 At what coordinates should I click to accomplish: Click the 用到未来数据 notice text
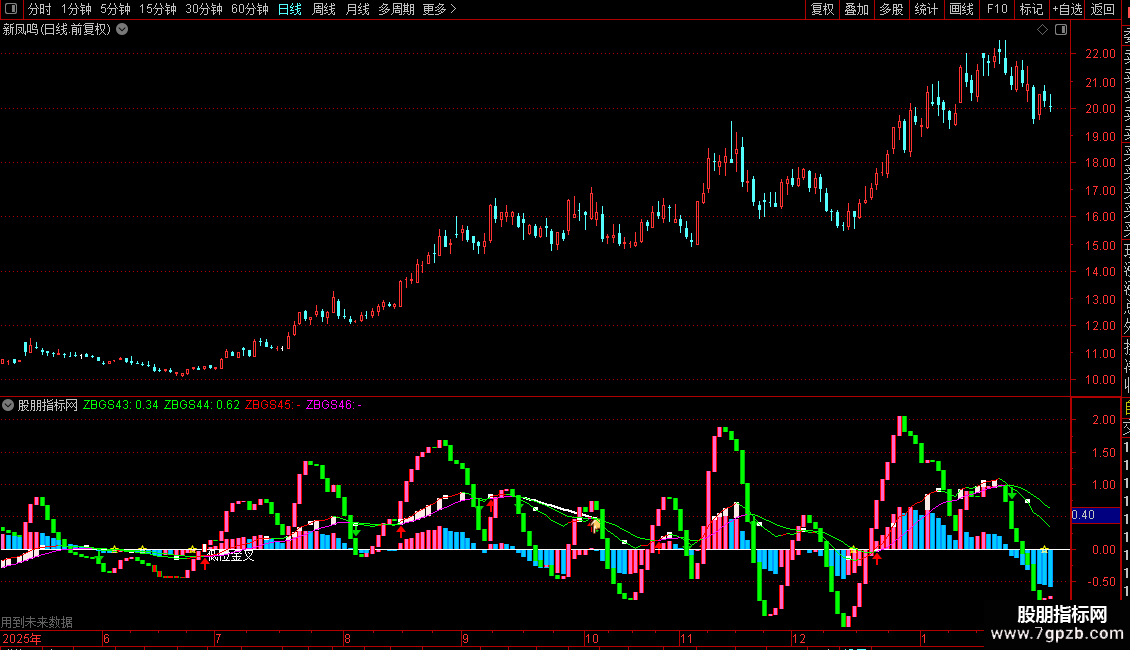37,622
